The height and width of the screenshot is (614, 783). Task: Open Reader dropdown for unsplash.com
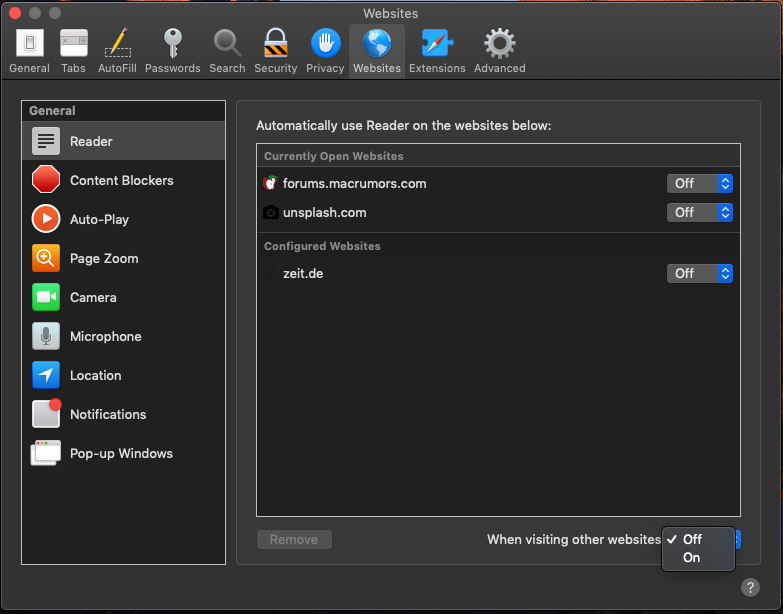point(700,213)
